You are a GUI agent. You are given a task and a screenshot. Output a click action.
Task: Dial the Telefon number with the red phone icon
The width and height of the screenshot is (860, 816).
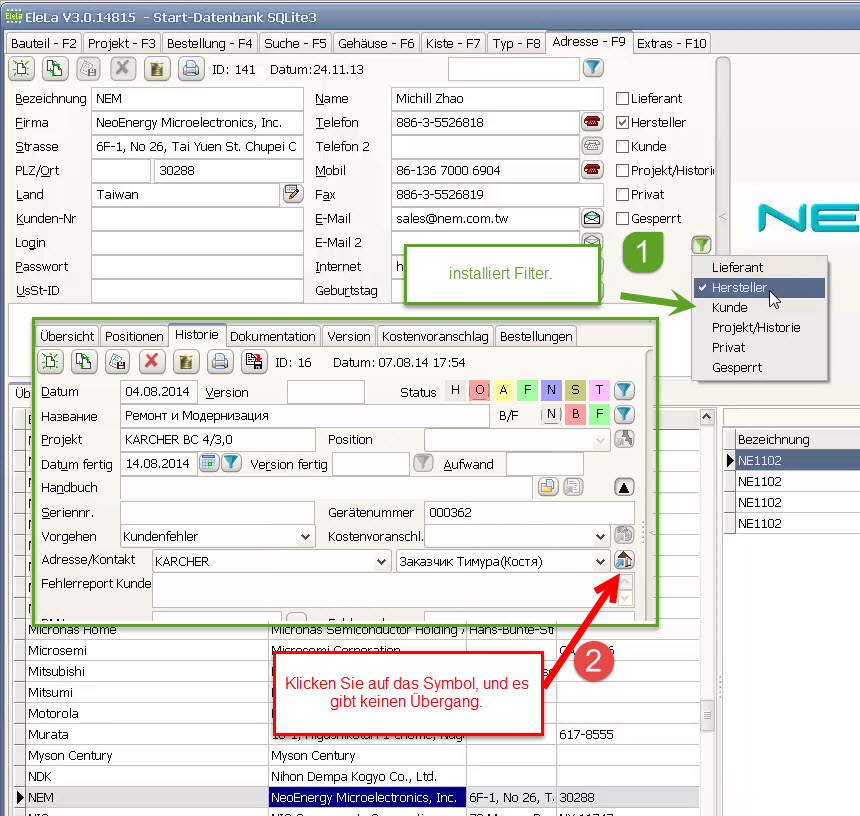[592, 122]
